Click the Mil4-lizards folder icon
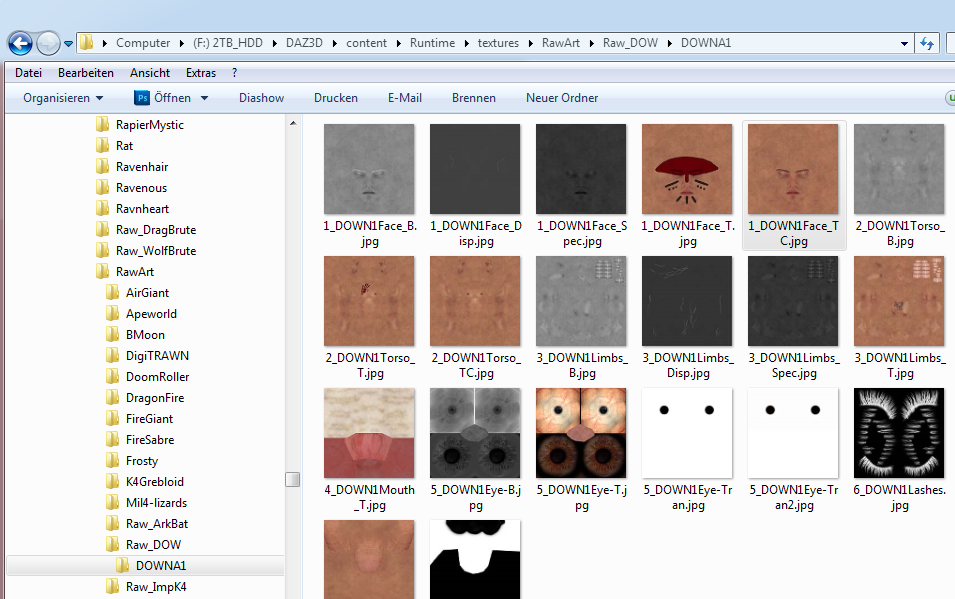The width and height of the screenshot is (955, 599). [x=113, y=503]
